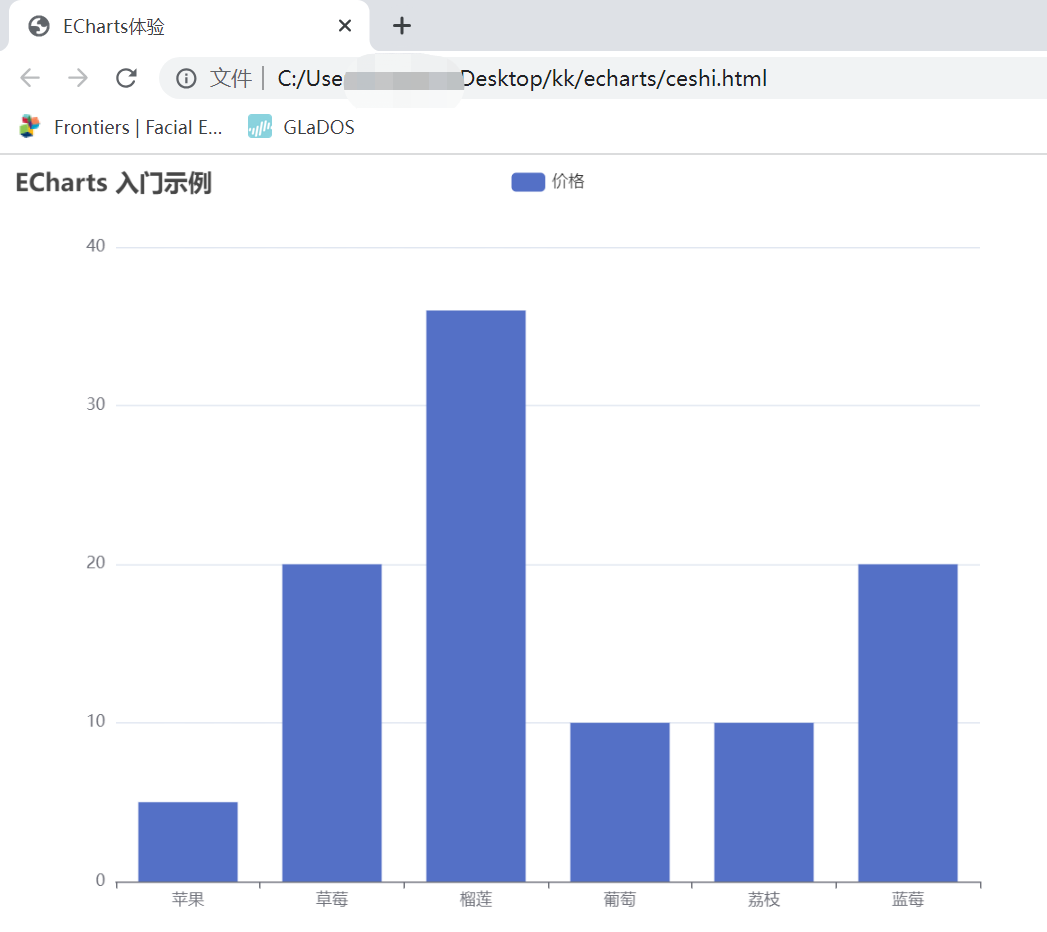Click the file info icon in address bar
Image resolution: width=1047 pixels, height=932 pixels.
pos(186,78)
